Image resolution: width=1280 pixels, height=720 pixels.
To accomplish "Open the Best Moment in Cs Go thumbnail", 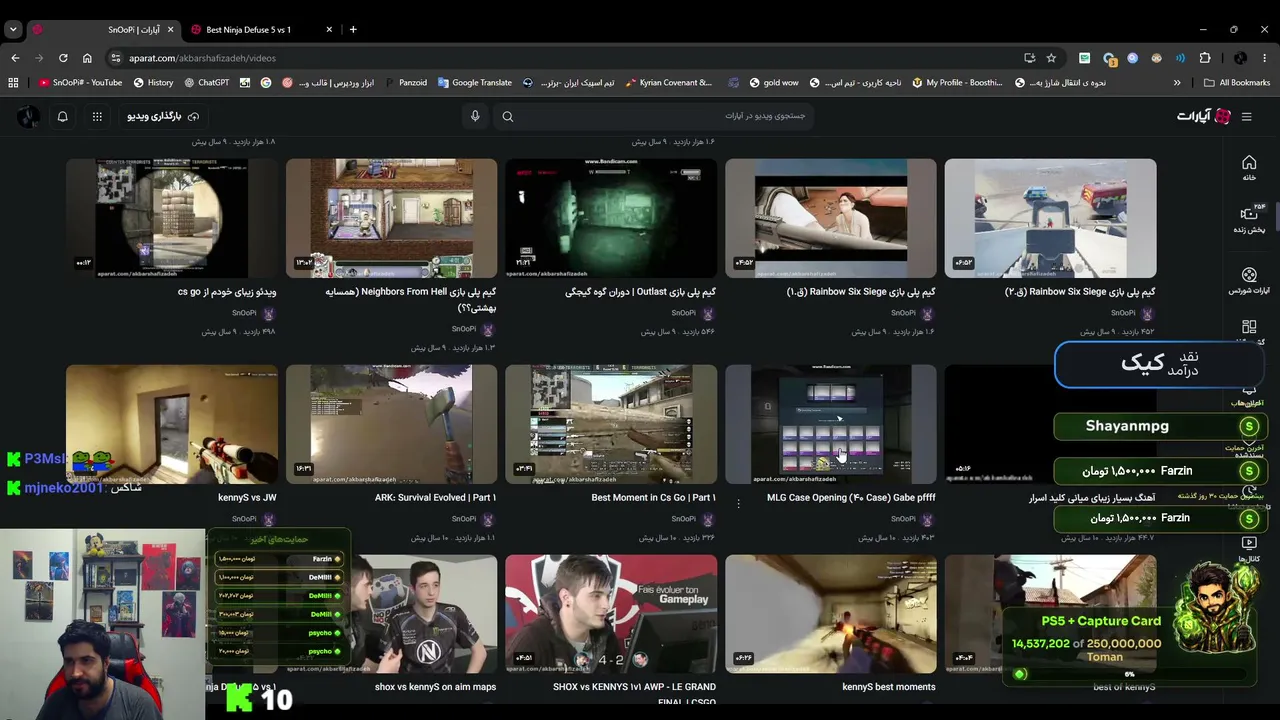I will pyautogui.click(x=611, y=424).
